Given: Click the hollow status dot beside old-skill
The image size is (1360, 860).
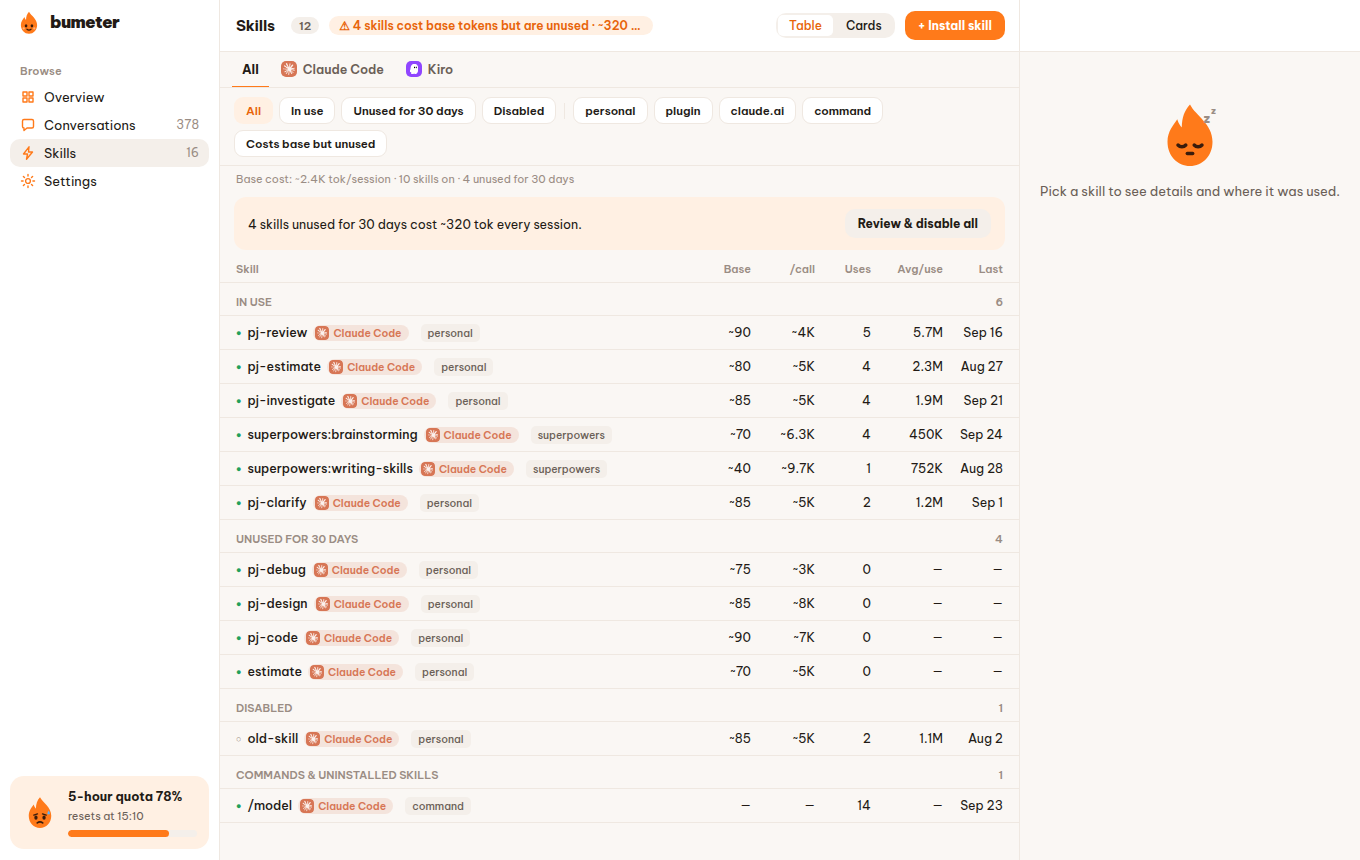Looking at the screenshot, I should [x=239, y=739].
